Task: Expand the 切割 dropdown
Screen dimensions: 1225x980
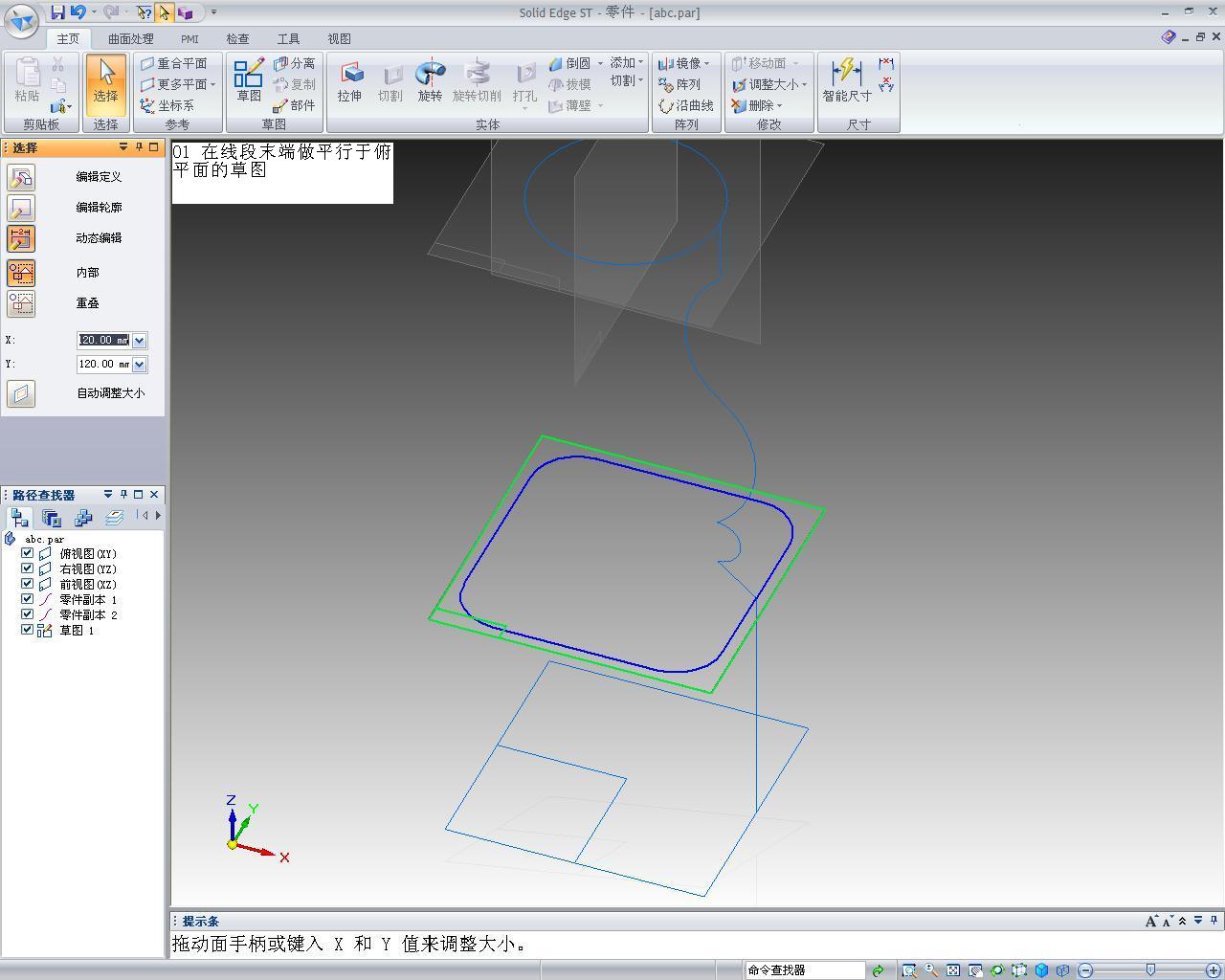Action: pos(640,80)
